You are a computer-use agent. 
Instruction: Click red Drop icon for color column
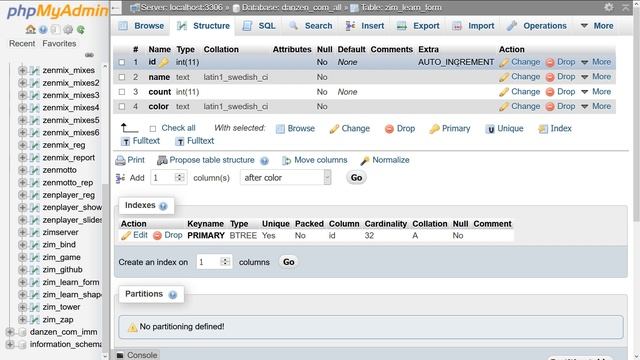click(x=550, y=107)
